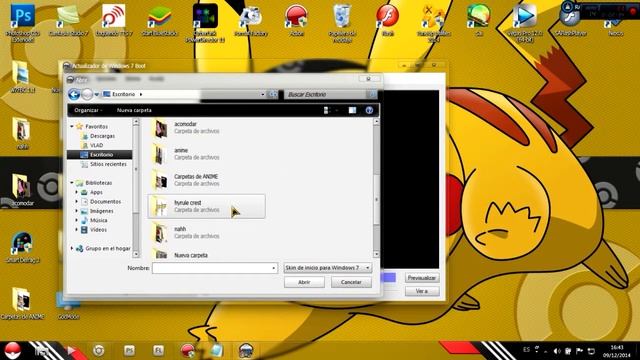Select the Carpetas de ANIME folder in list

click(206, 180)
